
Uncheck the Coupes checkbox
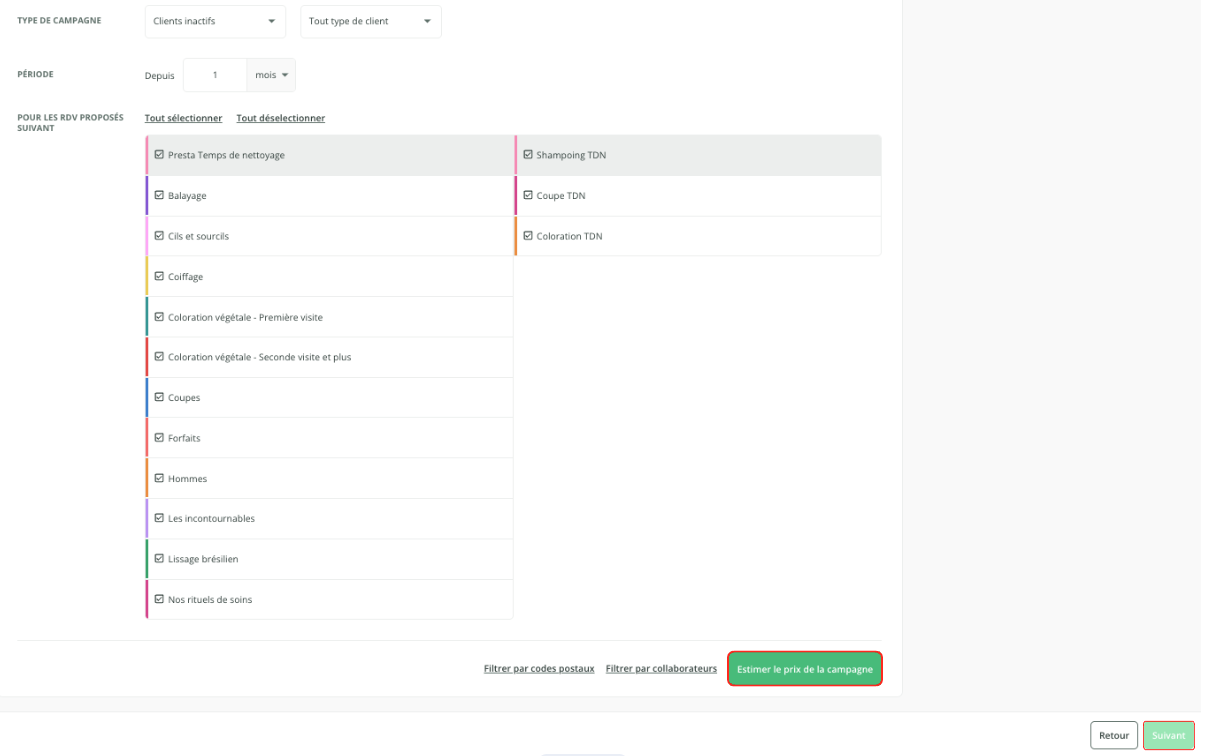pyautogui.click(x=159, y=398)
